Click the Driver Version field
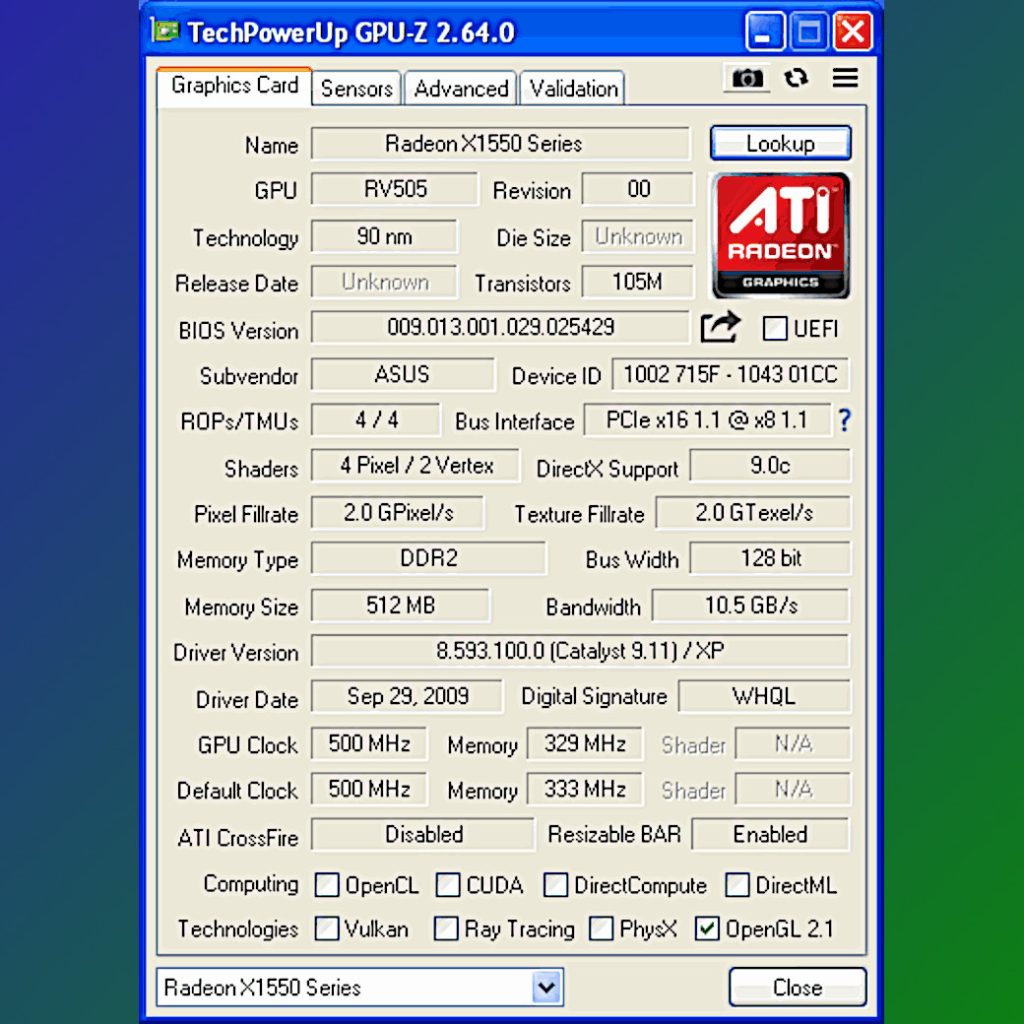The height and width of the screenshot is (1024, 1024). coord(581,651)
